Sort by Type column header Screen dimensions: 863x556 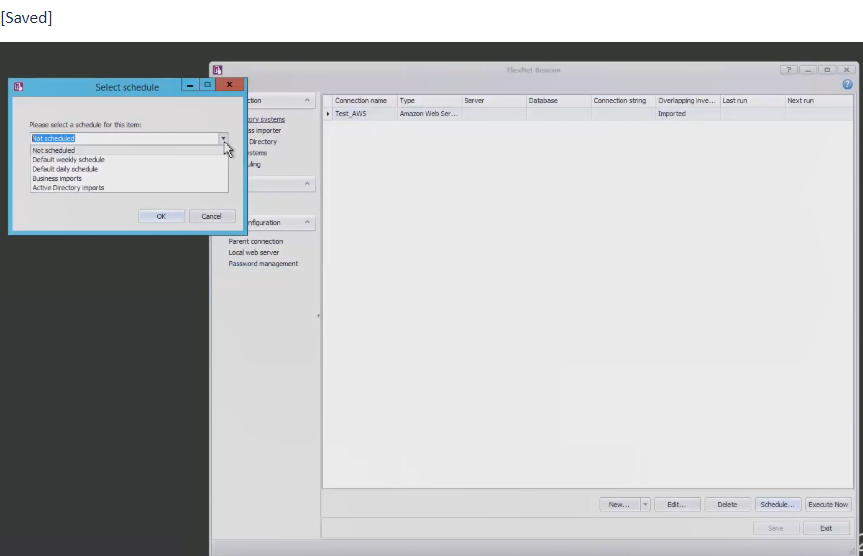click(x=429, y=101)
